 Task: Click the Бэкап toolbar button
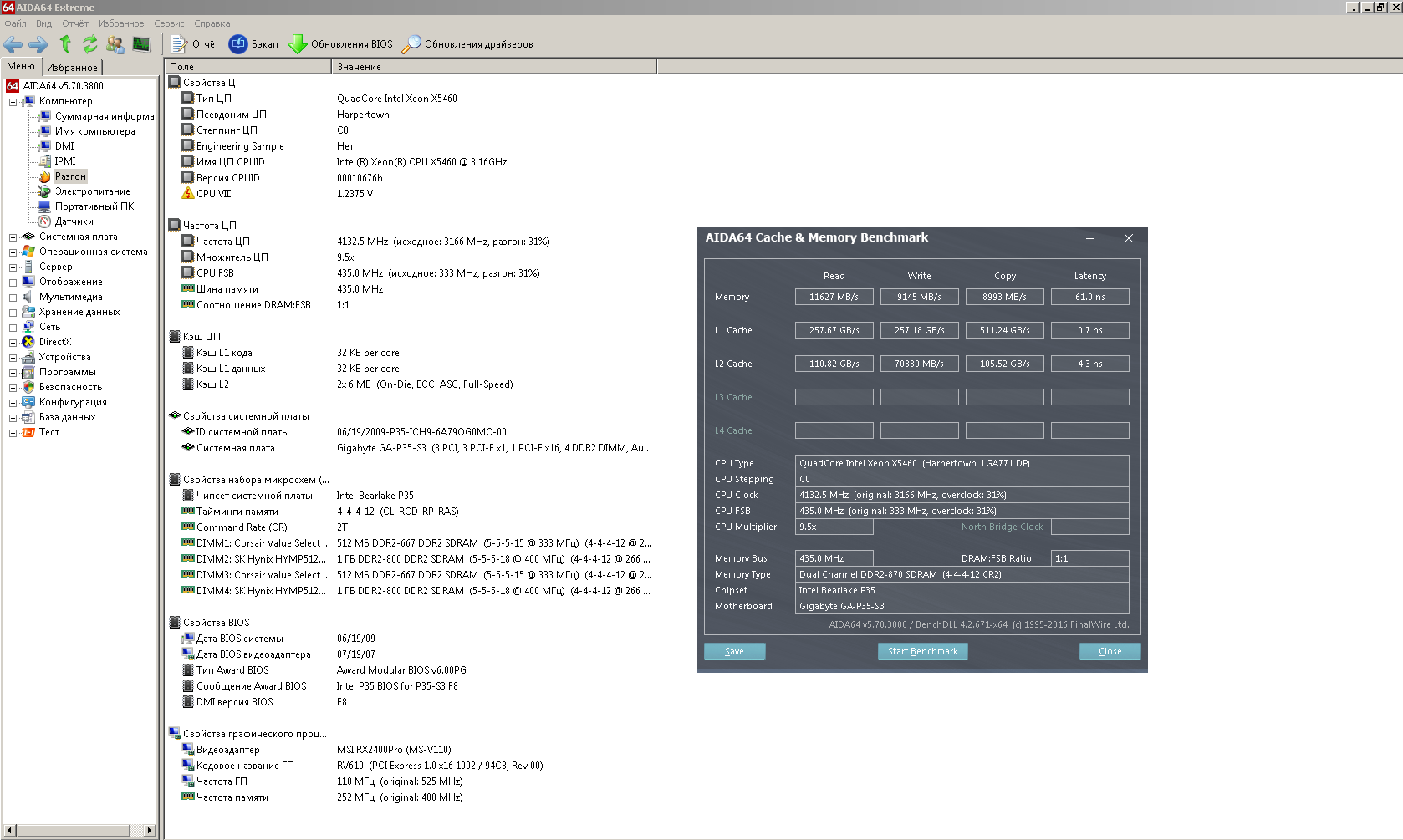[254, 44]
